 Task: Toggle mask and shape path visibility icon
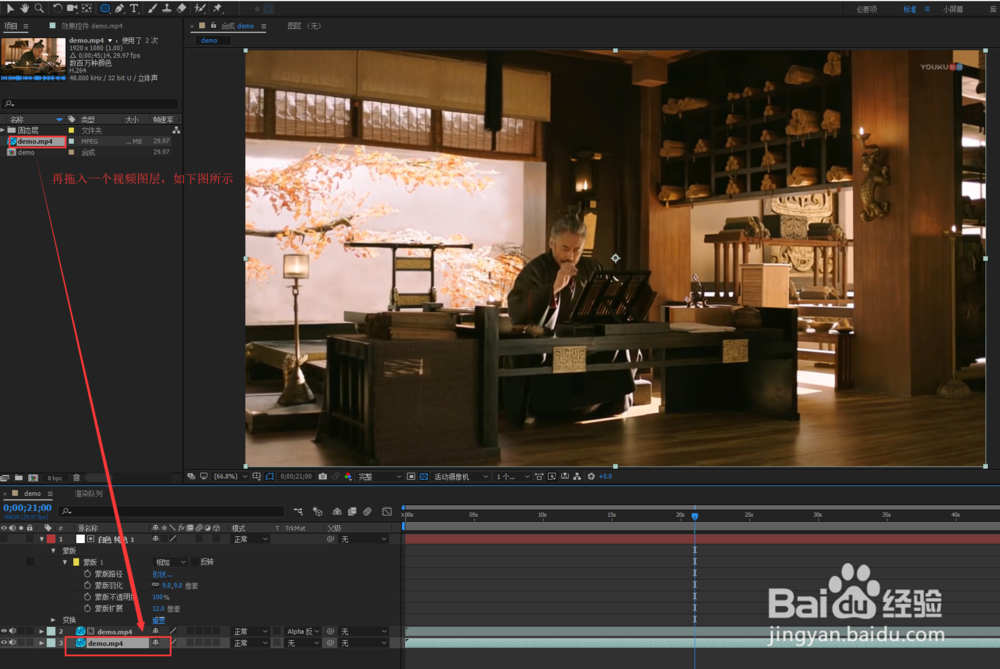tap(270, 476)
